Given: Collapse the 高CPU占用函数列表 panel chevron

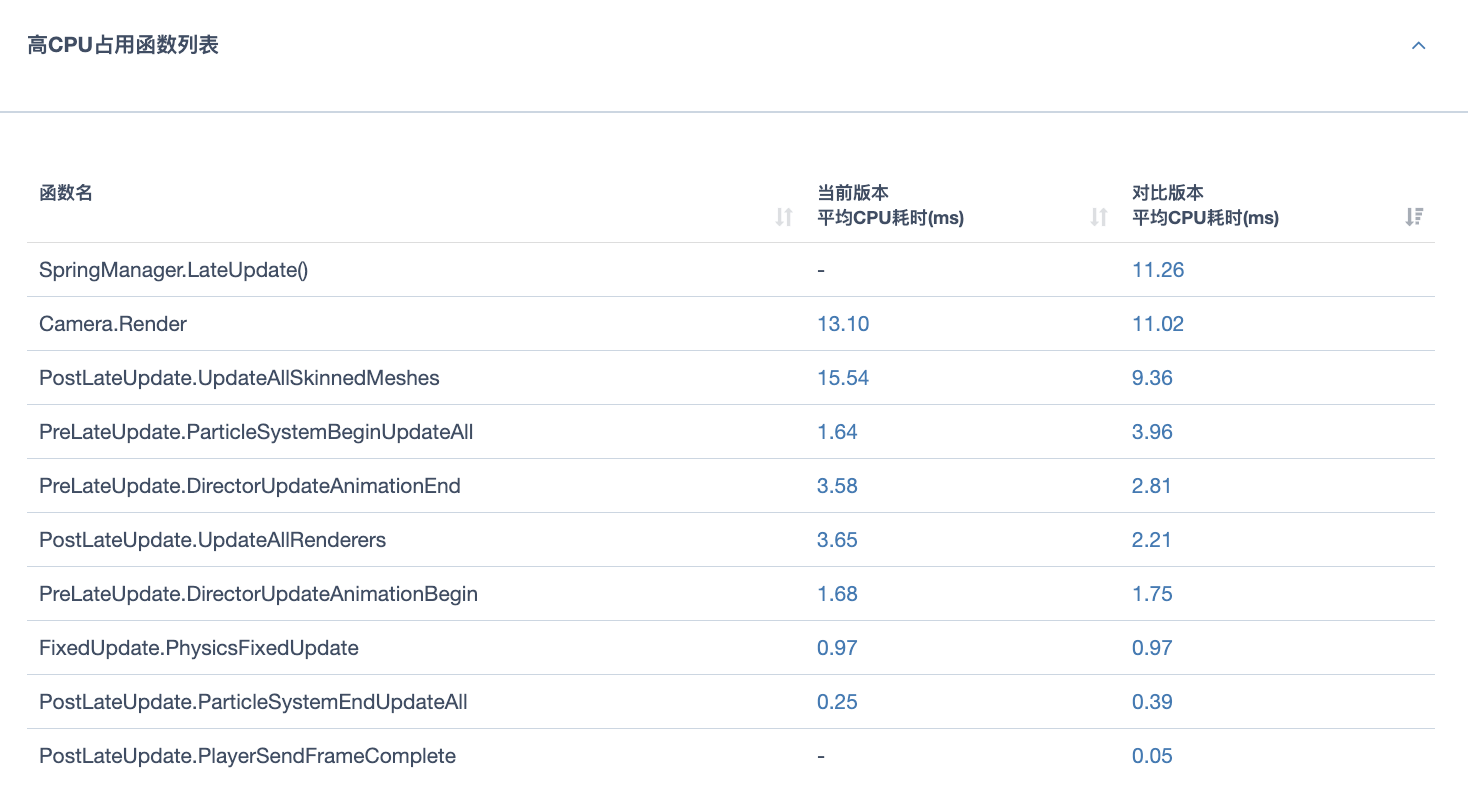Looking at the screenshot, I should coord(1418,46).
